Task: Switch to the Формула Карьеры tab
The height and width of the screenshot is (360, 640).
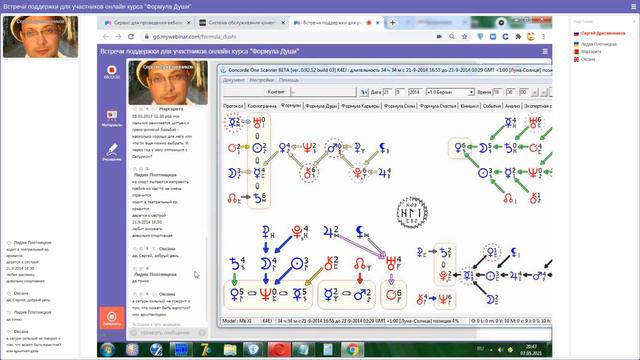Action: pyautogui.click(x=360, y=106)
